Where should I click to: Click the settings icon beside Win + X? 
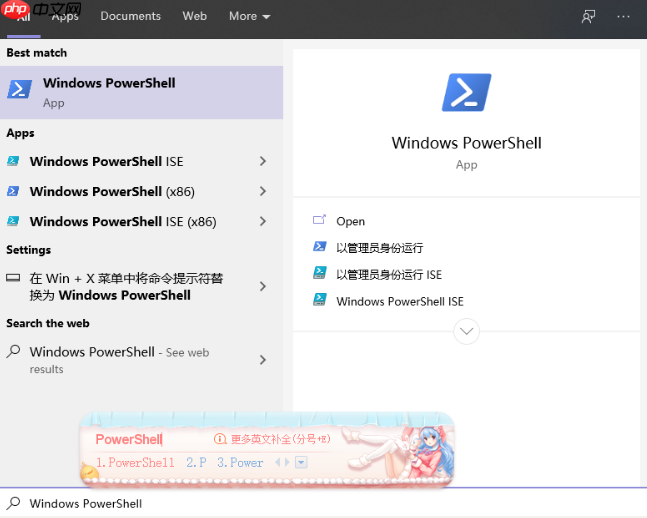pyautogui.click(x=13, y=278)
